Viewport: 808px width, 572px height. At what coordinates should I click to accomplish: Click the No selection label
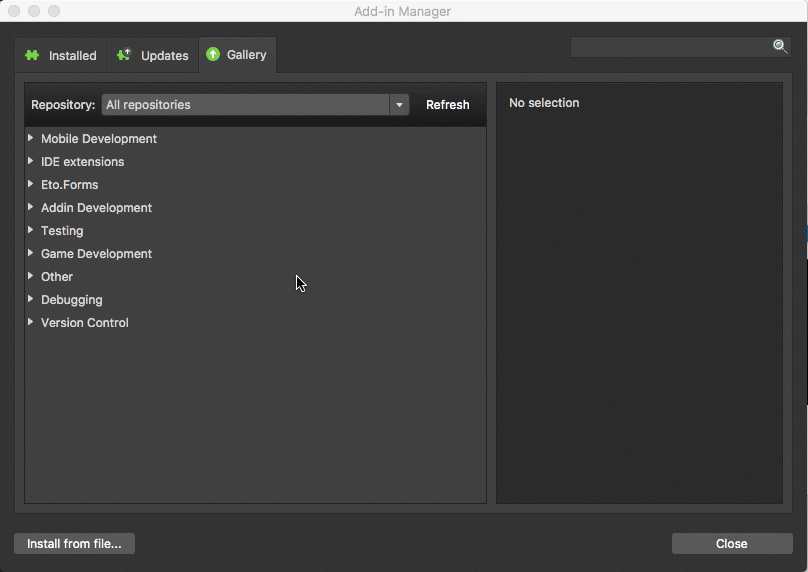(544, 103)
